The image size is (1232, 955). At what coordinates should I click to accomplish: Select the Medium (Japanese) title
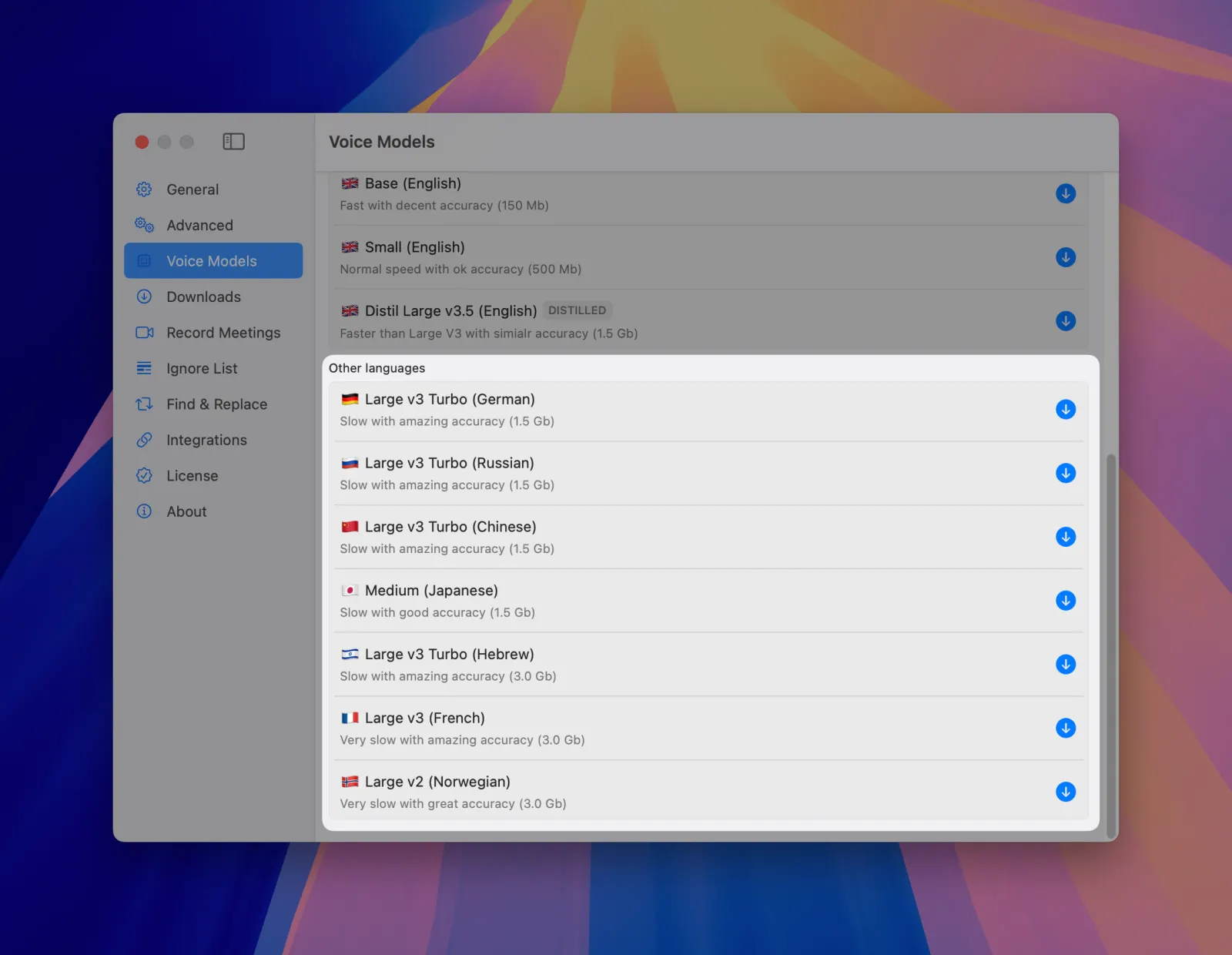click(431, 591)
